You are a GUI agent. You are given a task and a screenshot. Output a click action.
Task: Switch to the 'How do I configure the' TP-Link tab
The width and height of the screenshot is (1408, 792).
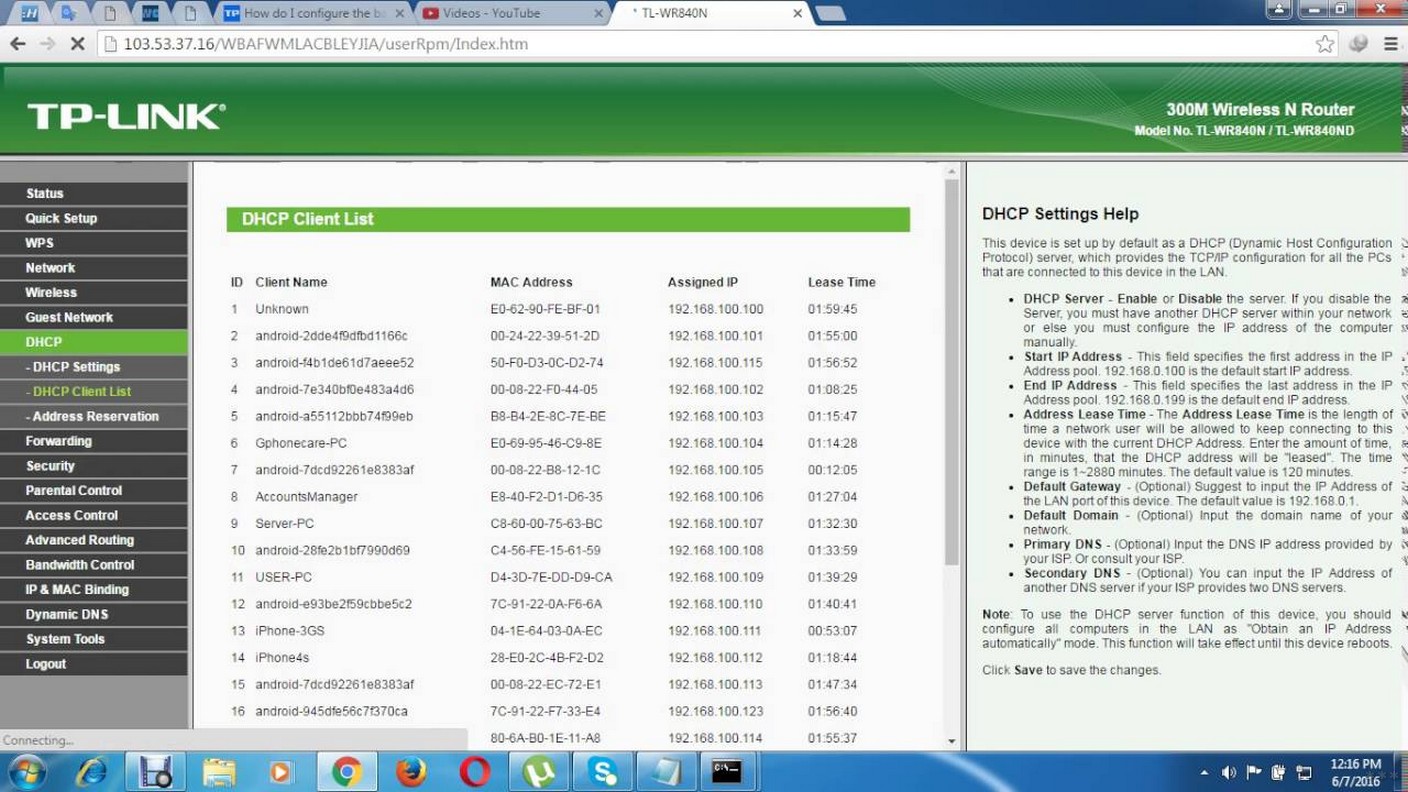click(x=314, y=13)
